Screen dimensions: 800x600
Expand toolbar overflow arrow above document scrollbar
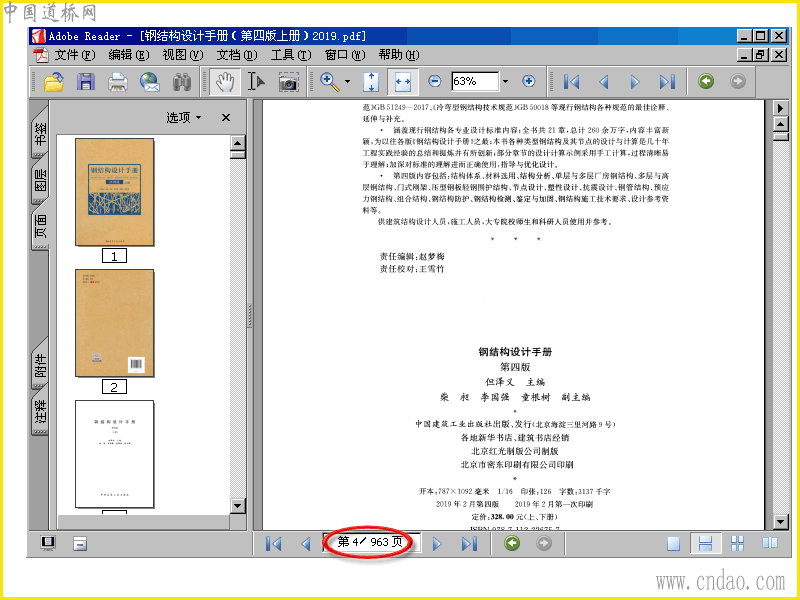click(x=780, y=108)
